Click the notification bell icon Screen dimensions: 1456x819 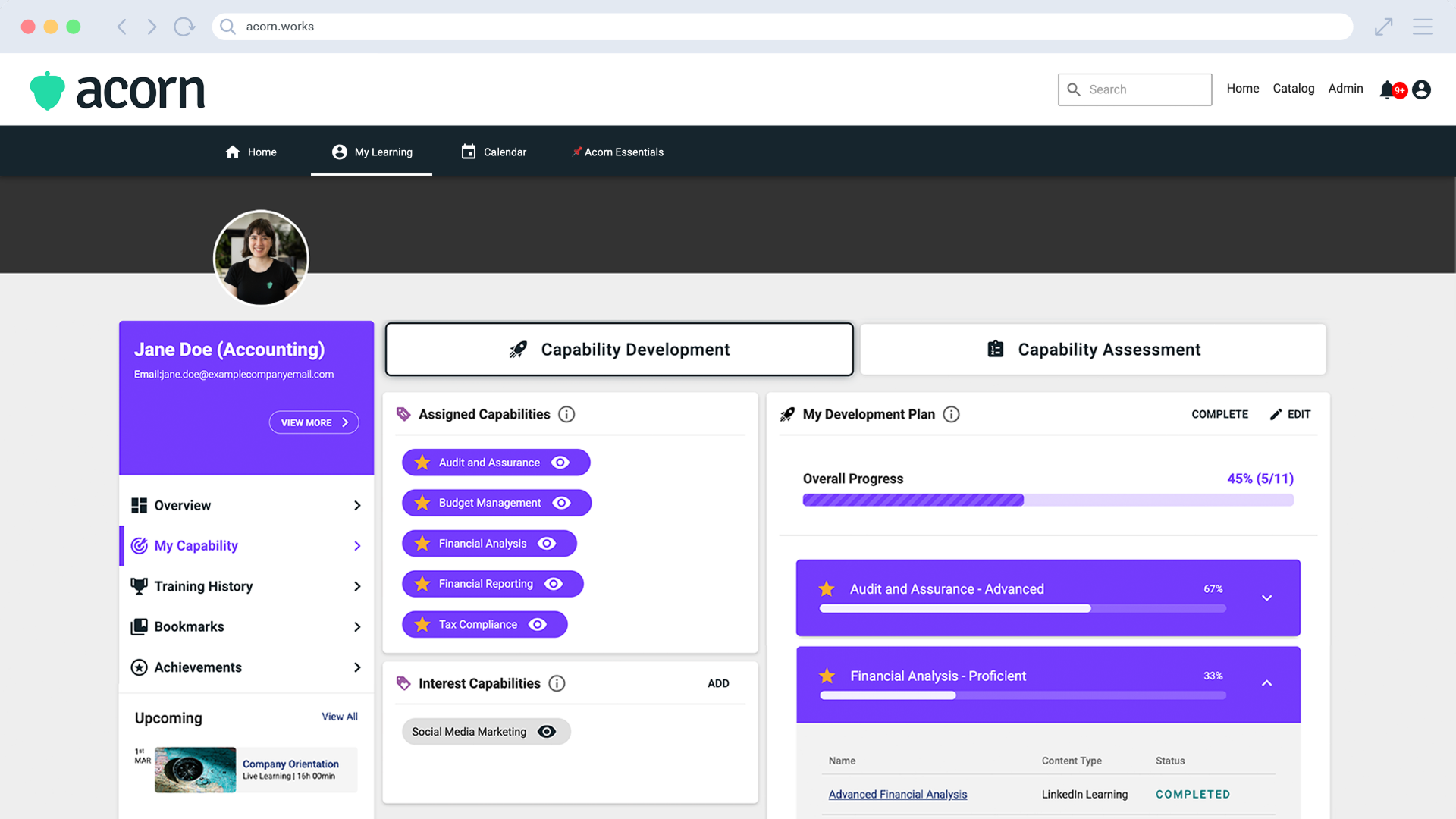(1387, 89)
